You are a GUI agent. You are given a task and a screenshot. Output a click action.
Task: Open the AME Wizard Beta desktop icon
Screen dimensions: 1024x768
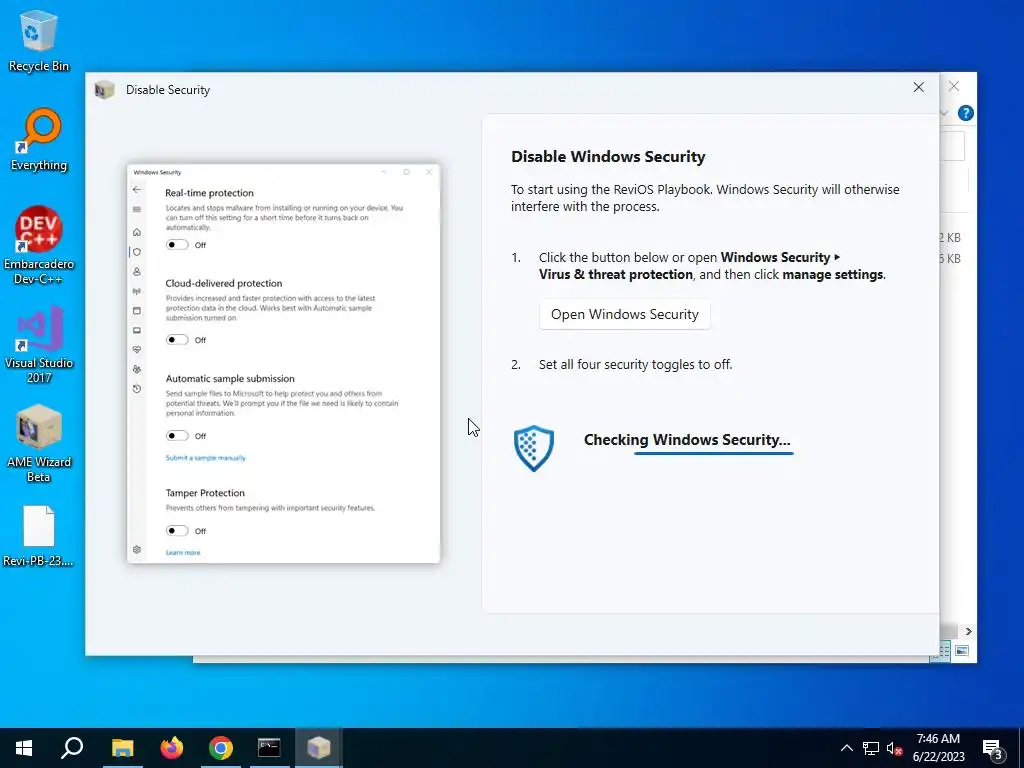tap(39, 444)
